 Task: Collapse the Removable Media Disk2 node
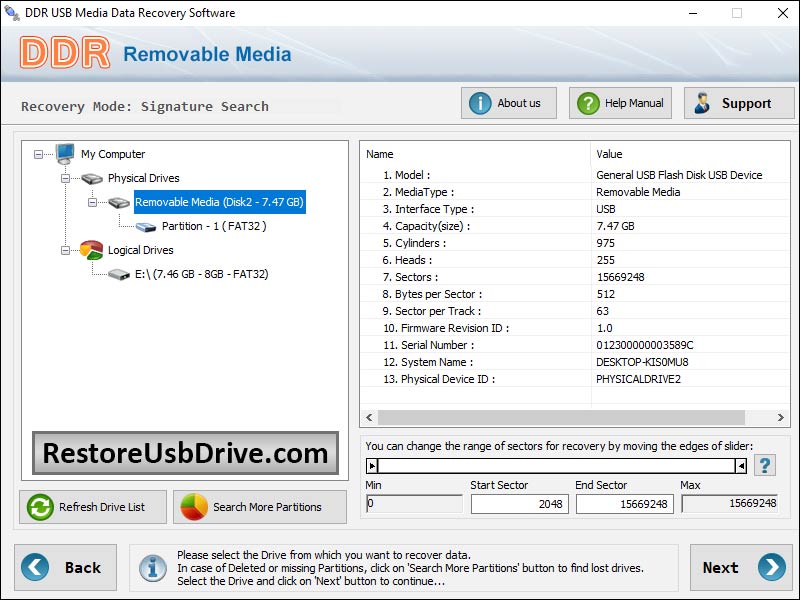point(92,202)
